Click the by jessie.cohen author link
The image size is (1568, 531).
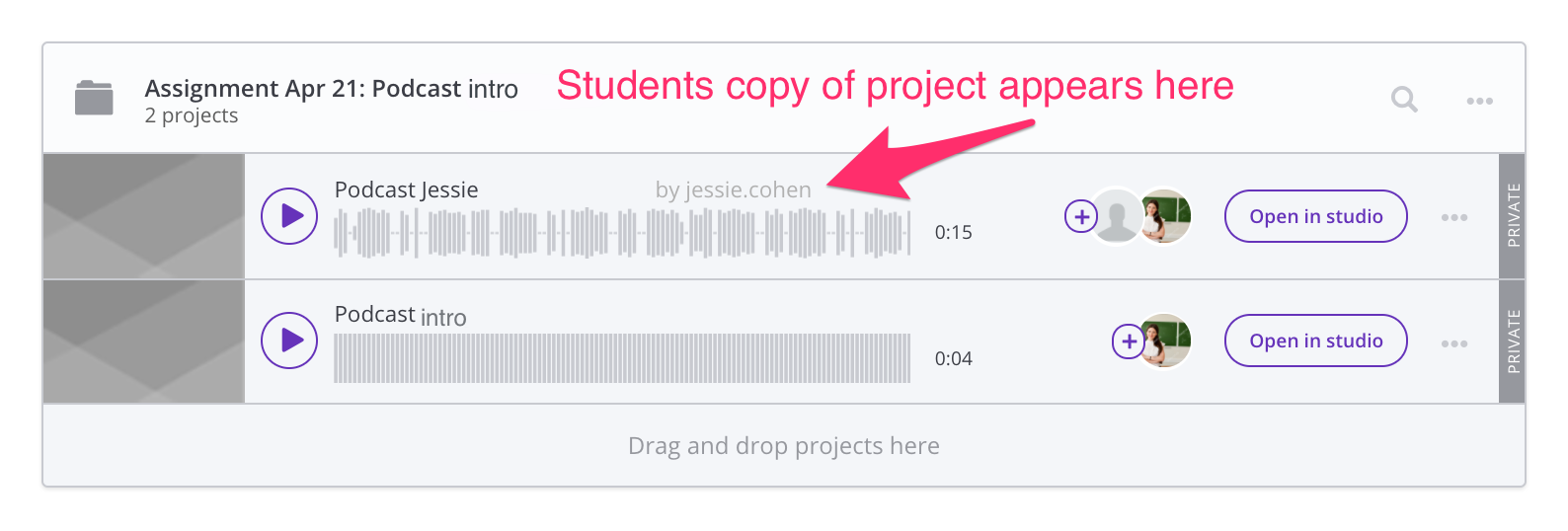734,190
